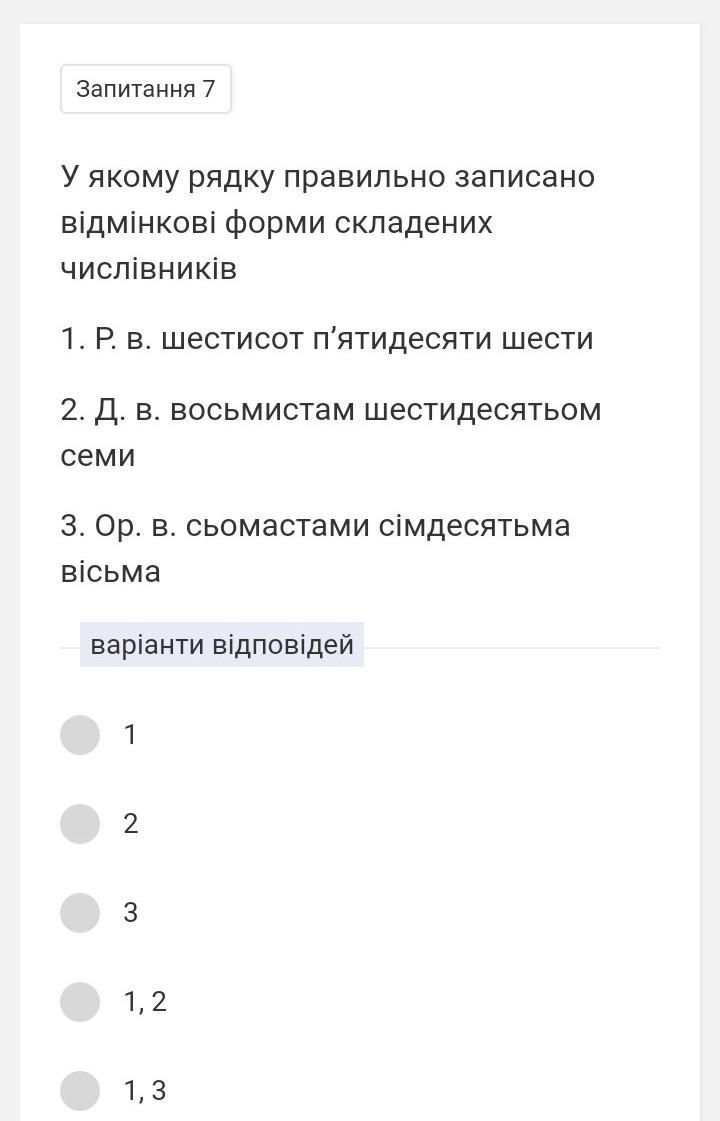
Task: Click the Ор. в. case abbreviation
Action: [x=136, y=526]
